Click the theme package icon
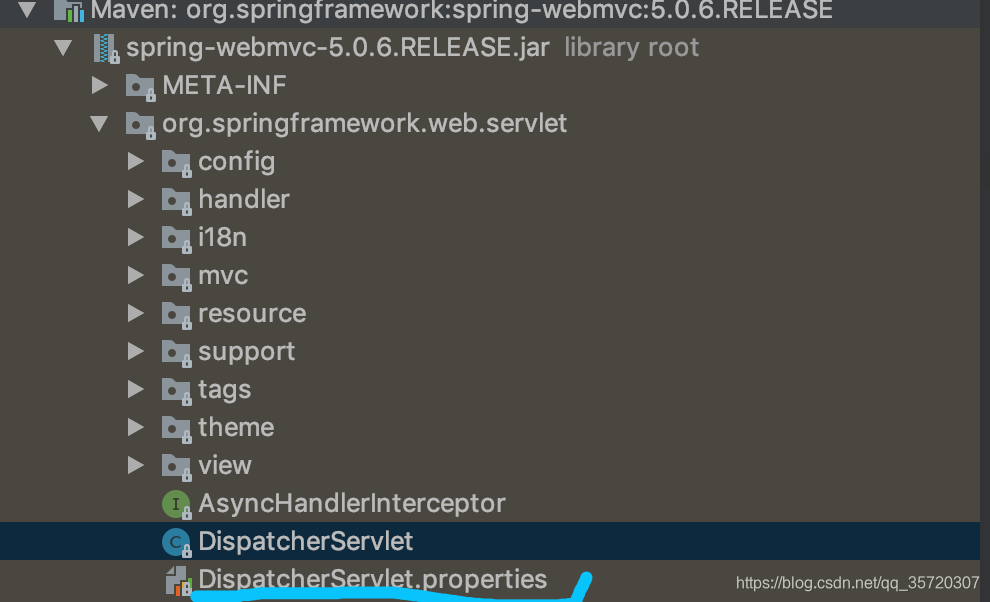Viewport: 990px width, 602px height. [176, 427]
